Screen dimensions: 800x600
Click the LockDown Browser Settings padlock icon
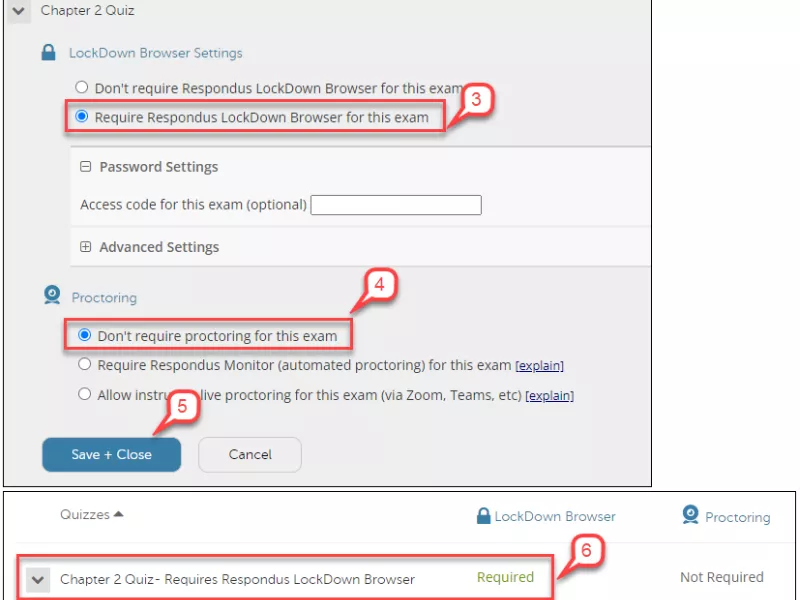coord(48,52)
